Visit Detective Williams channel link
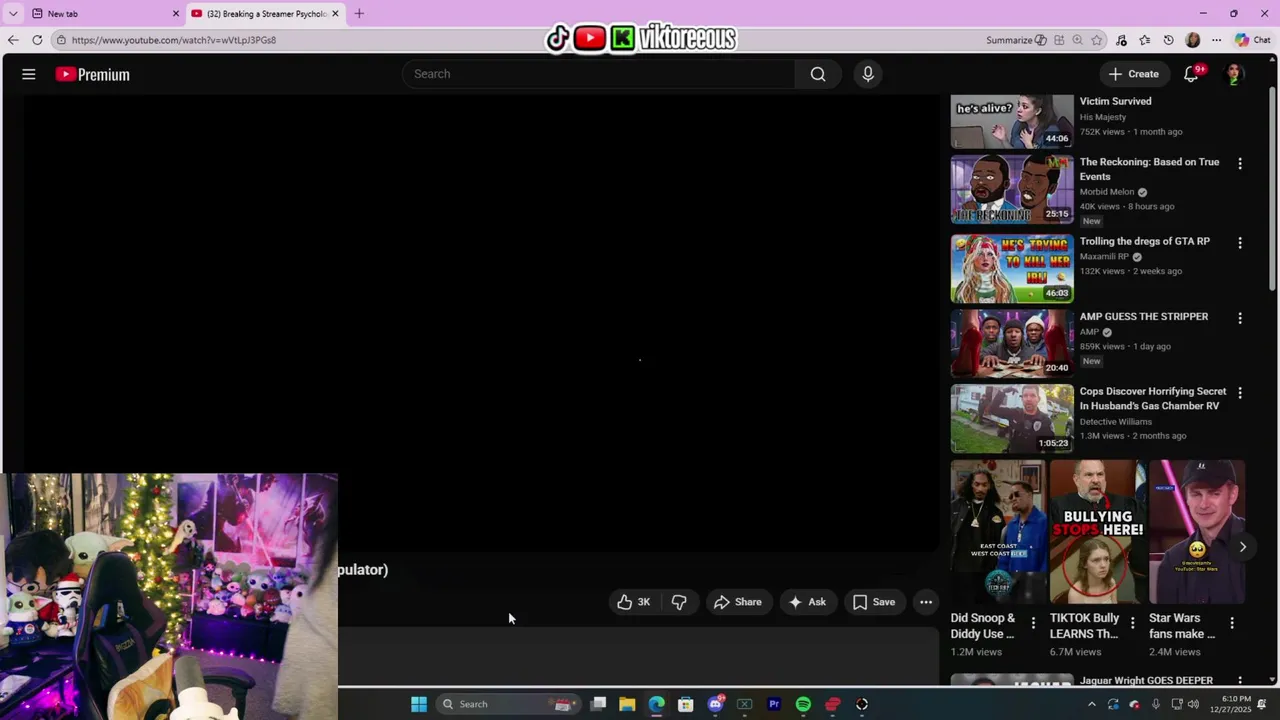The image size is (1280, 720). point(1116,422)
